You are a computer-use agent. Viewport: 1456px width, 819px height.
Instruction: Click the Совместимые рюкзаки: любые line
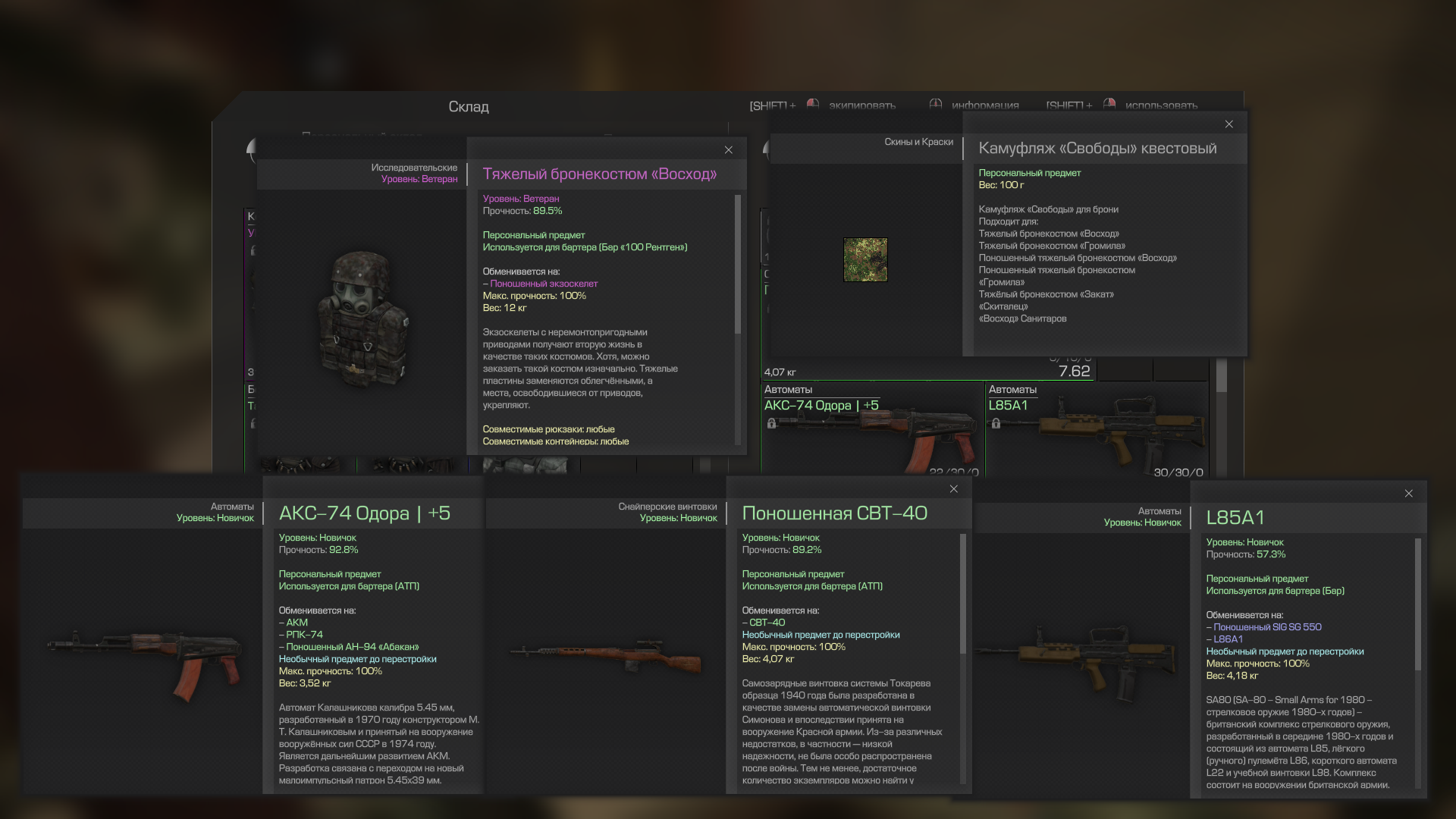pyautogui.click(x=548, y=429)
